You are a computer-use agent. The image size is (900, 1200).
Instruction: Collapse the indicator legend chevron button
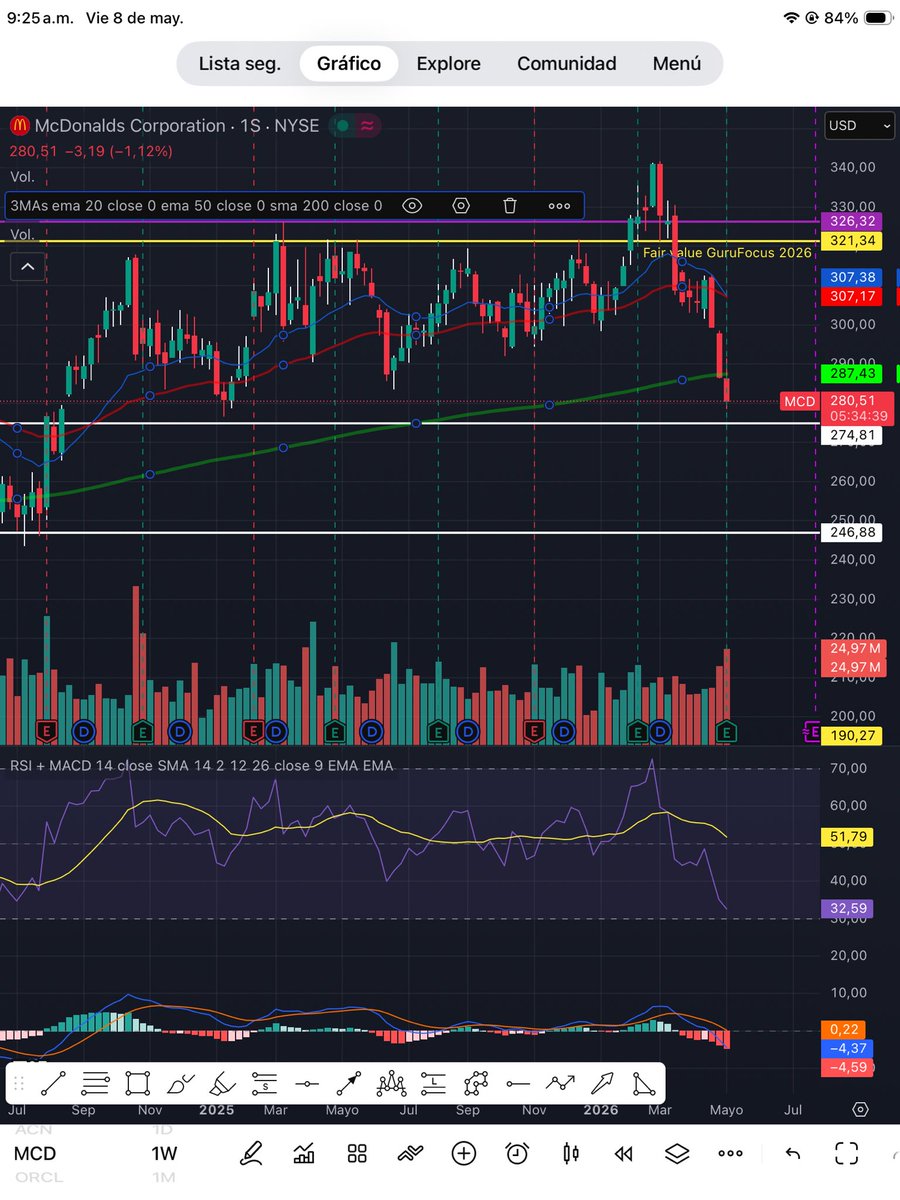tap(27, 266)
